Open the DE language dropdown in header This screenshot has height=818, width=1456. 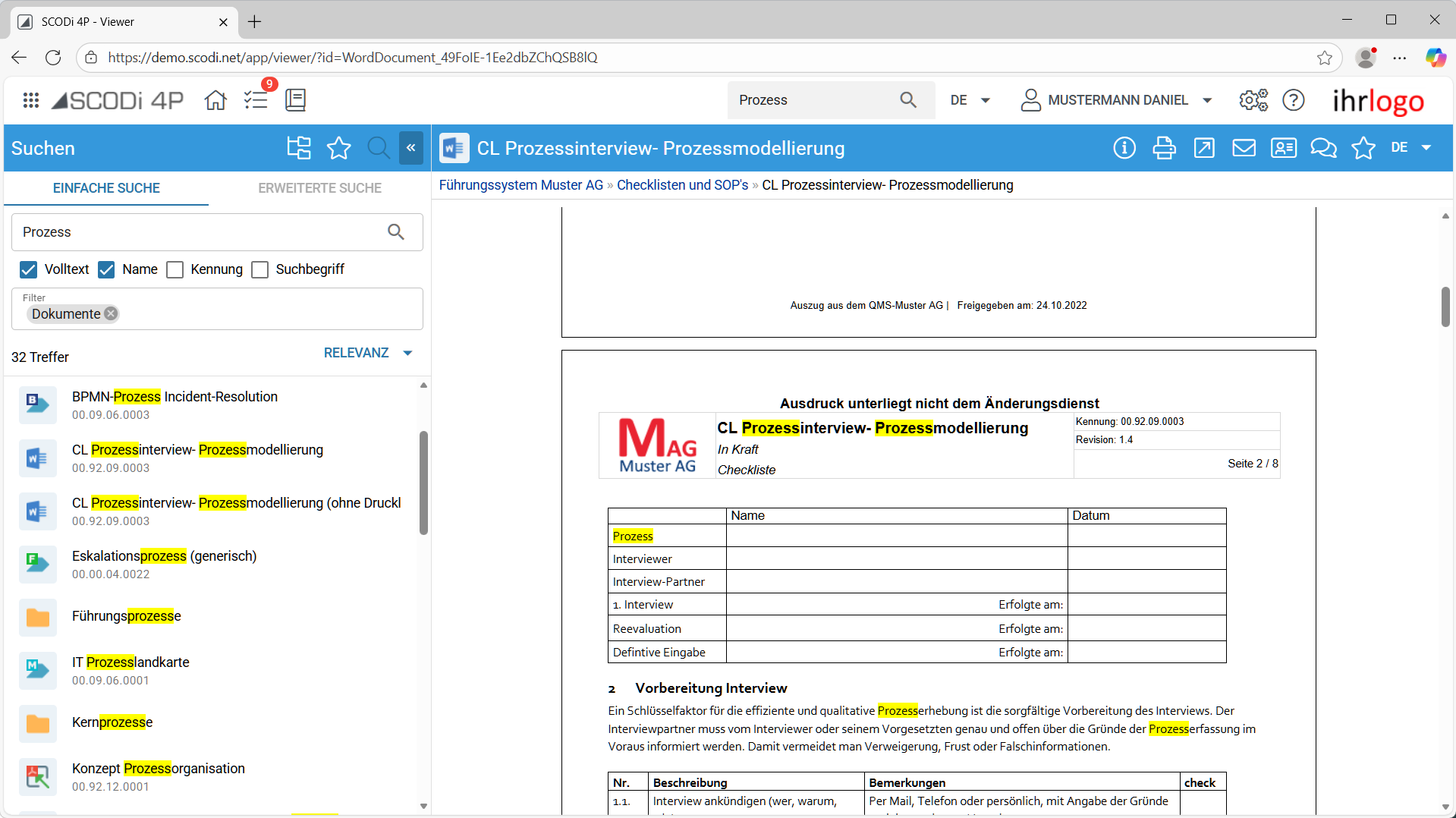[x=970, y=100]
